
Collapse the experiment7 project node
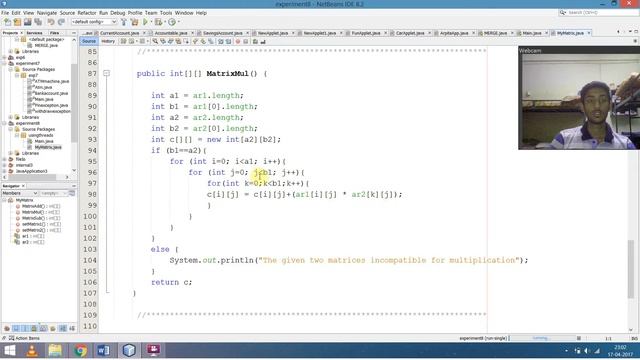pos(4,63)
